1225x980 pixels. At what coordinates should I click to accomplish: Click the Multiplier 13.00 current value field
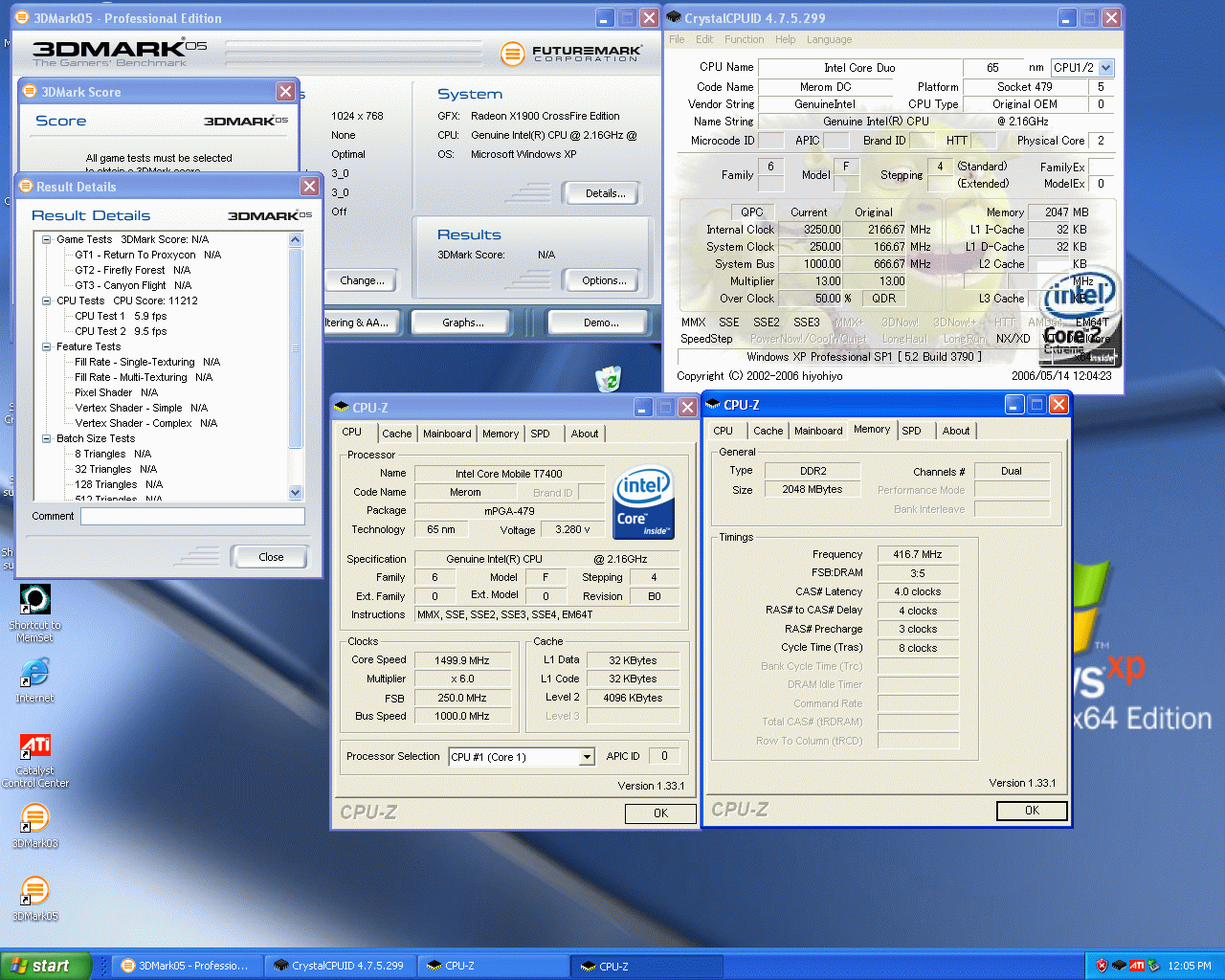(x=810, y=281)
